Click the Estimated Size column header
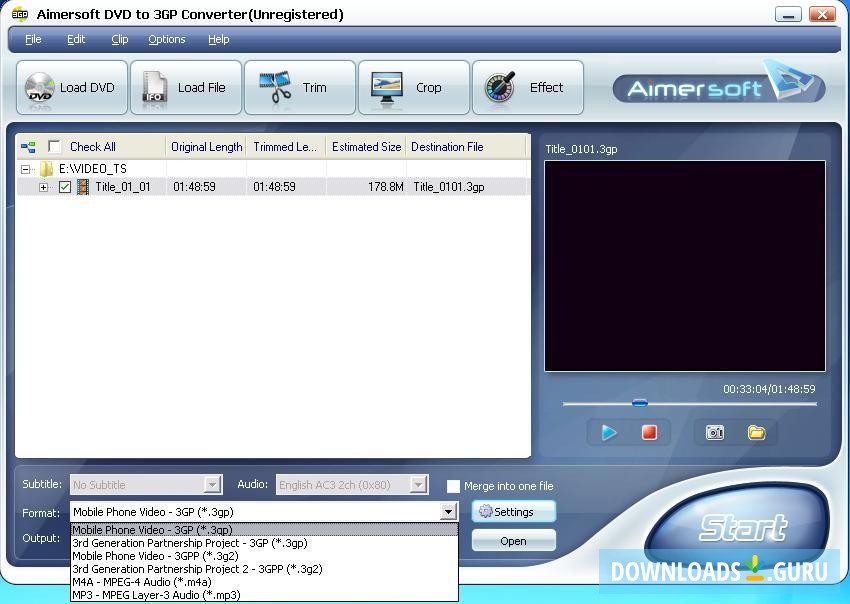850x604 pixels. point(366,147)
